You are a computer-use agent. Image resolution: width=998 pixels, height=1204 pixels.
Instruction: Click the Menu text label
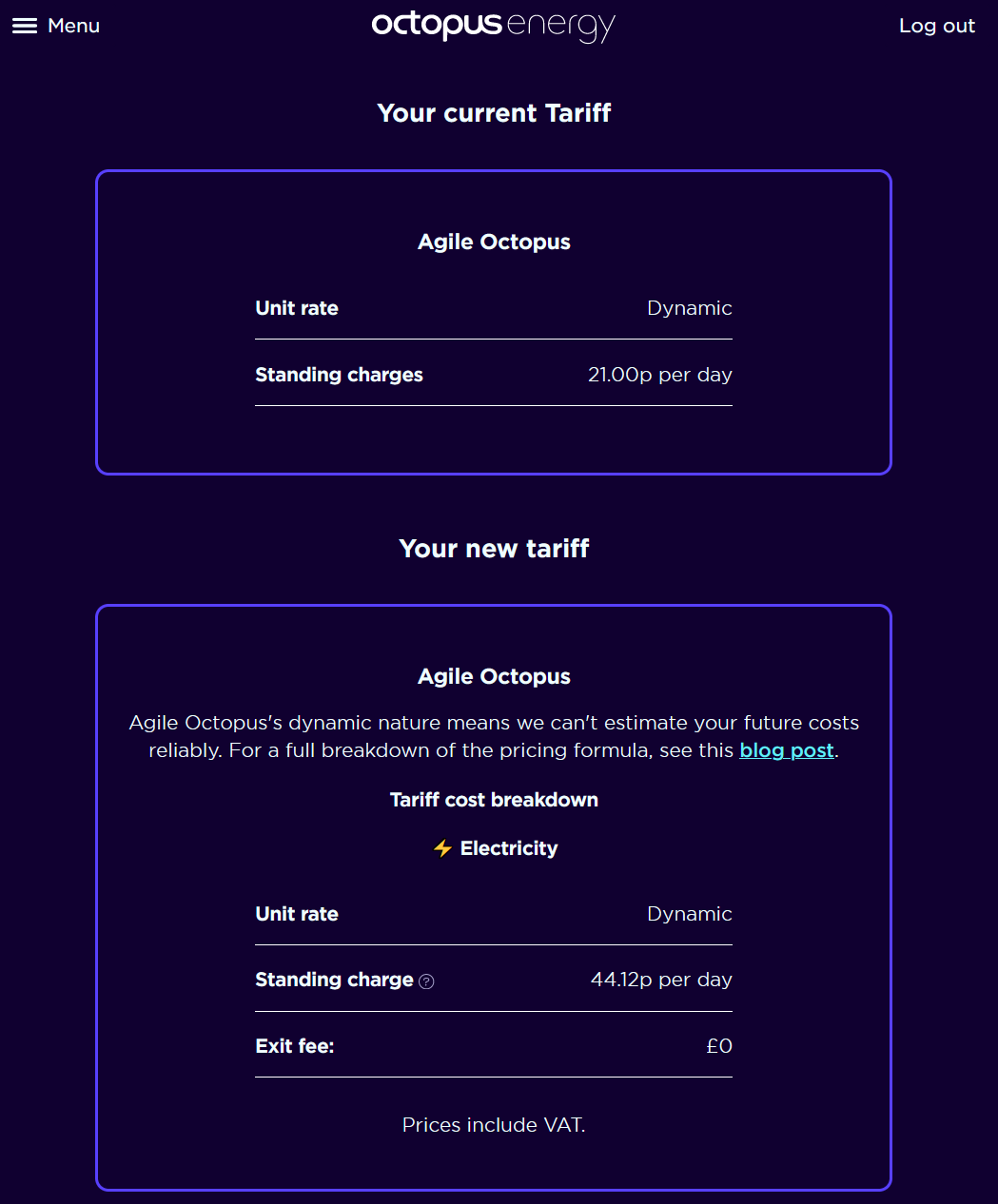[x=73, y=26]
